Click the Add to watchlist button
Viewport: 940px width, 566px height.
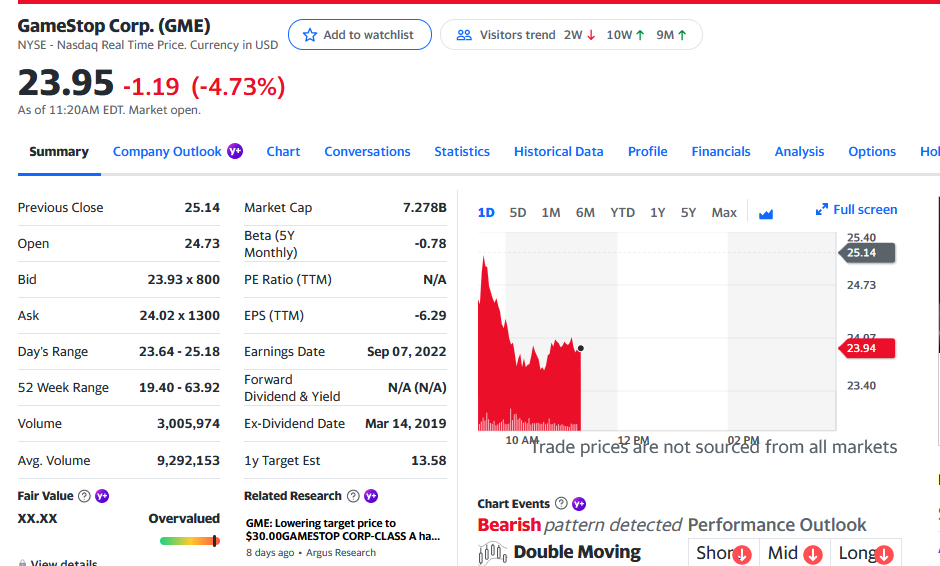tap(360, 35)
